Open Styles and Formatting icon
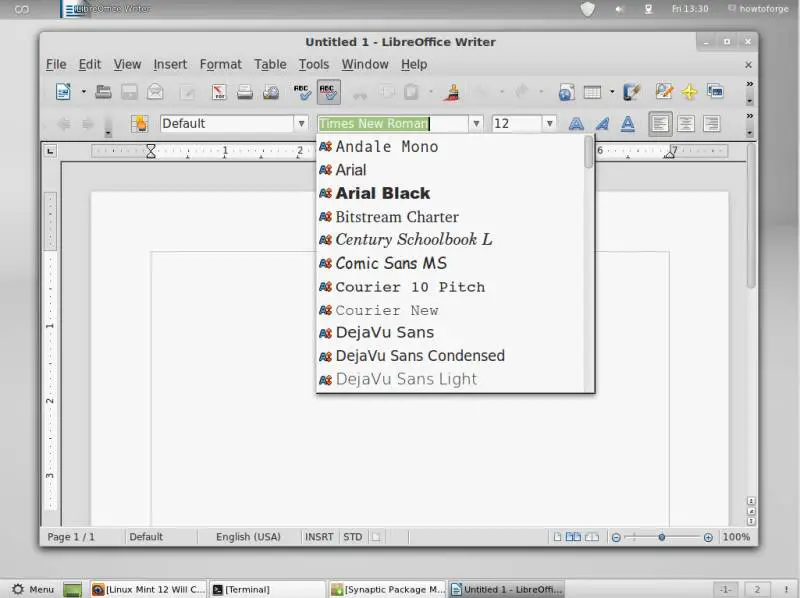 pos(140,123)
